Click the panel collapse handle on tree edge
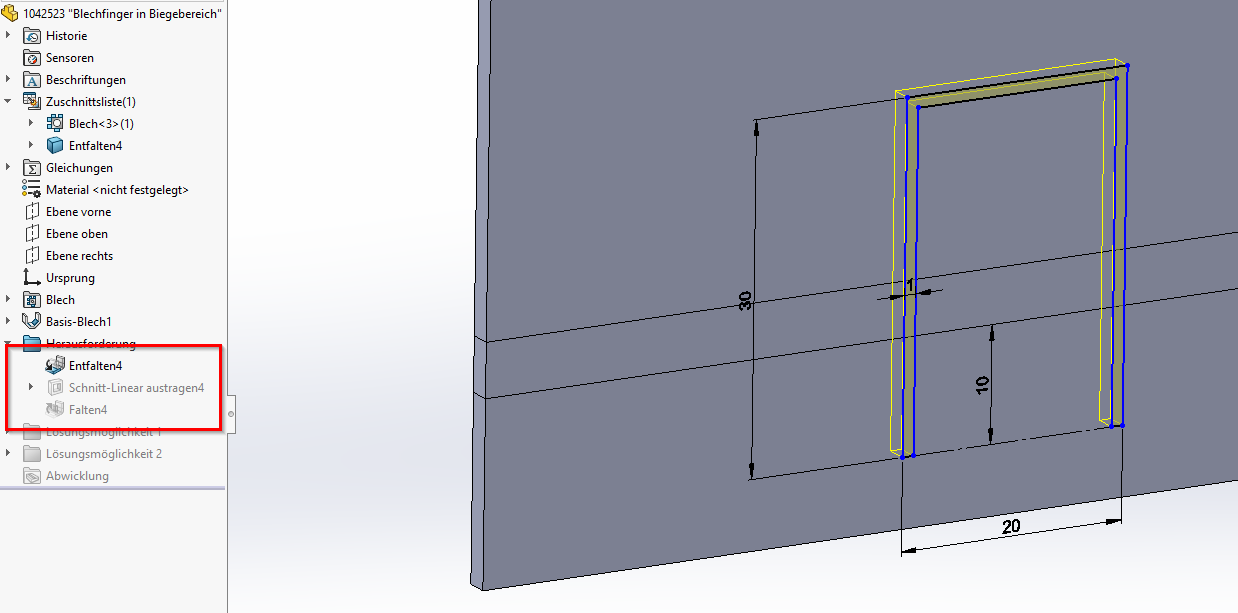The height and width of the screenshot is (613, 1238). pos(231,412)
